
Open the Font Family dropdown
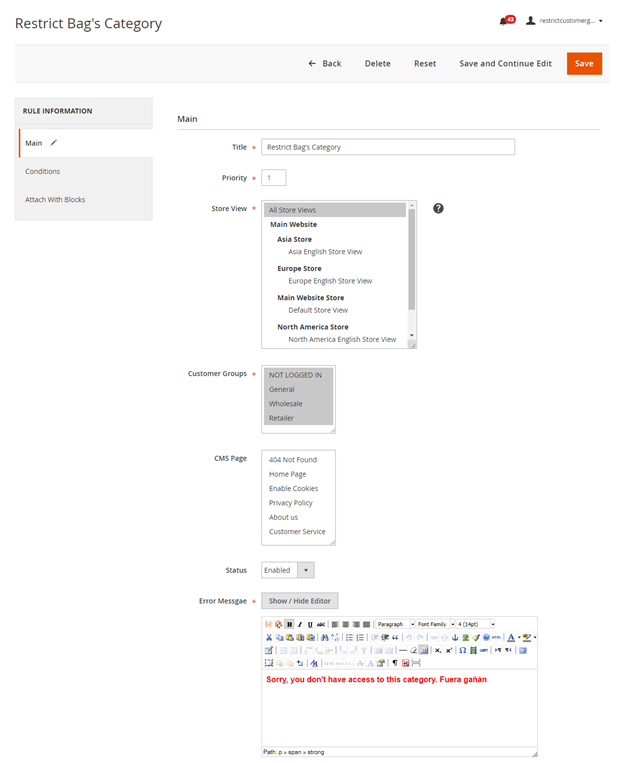pos(435,624)
